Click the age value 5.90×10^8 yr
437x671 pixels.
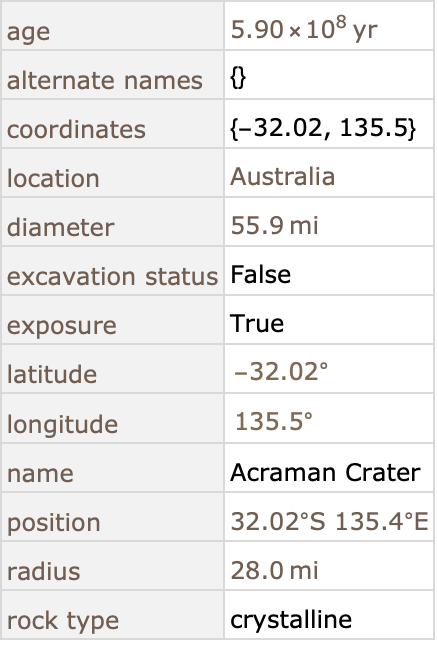click(304, 28)
